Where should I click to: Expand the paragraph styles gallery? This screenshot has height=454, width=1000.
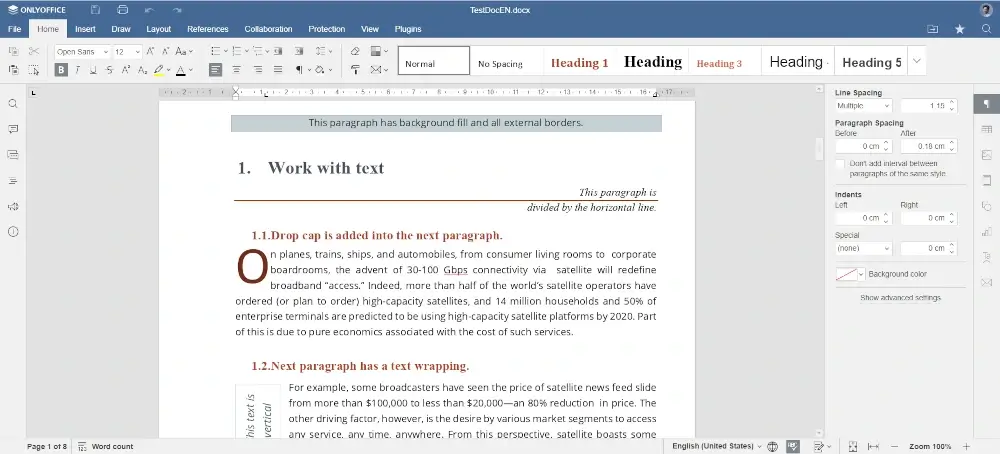tap(916, 61)
